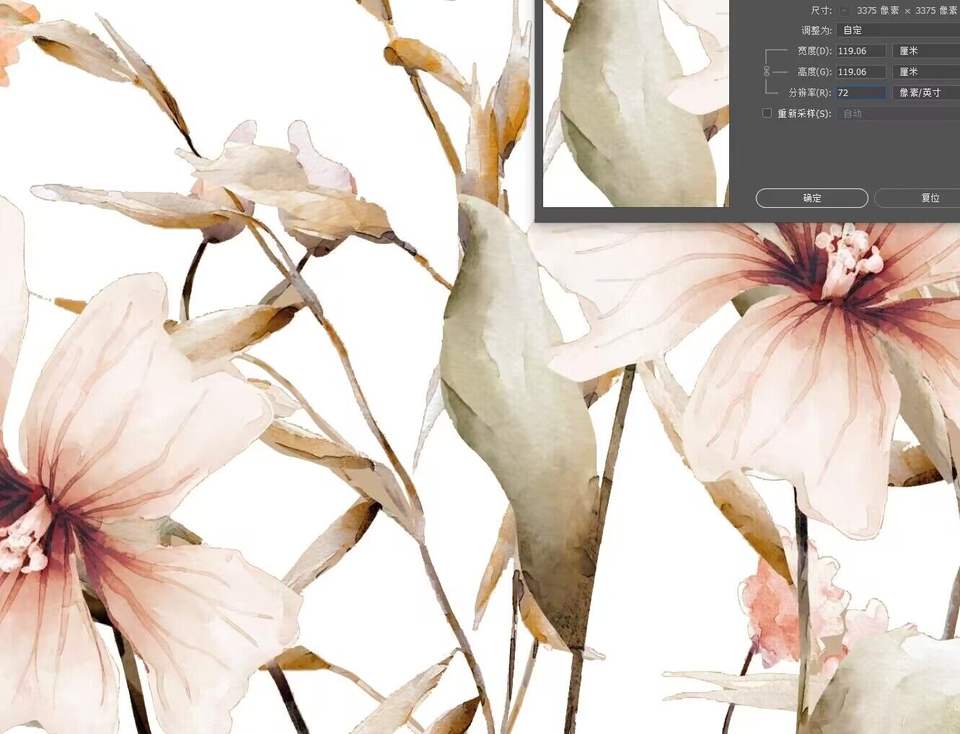Click the 复位 reset button
960x734 pixels.
tap(917, 198)
